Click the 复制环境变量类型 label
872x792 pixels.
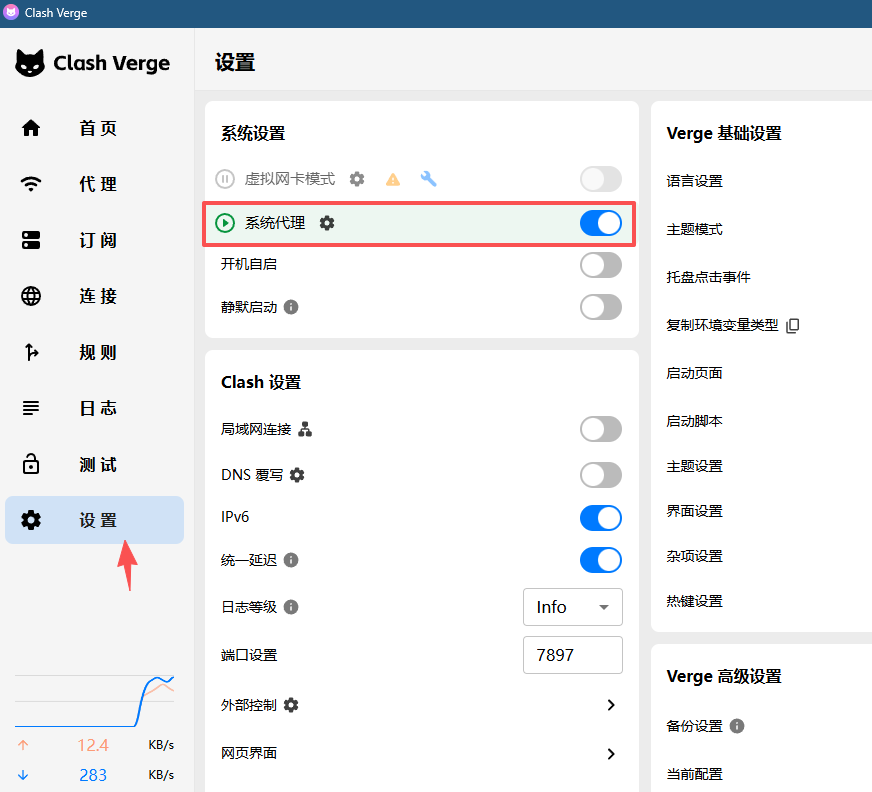722,325
